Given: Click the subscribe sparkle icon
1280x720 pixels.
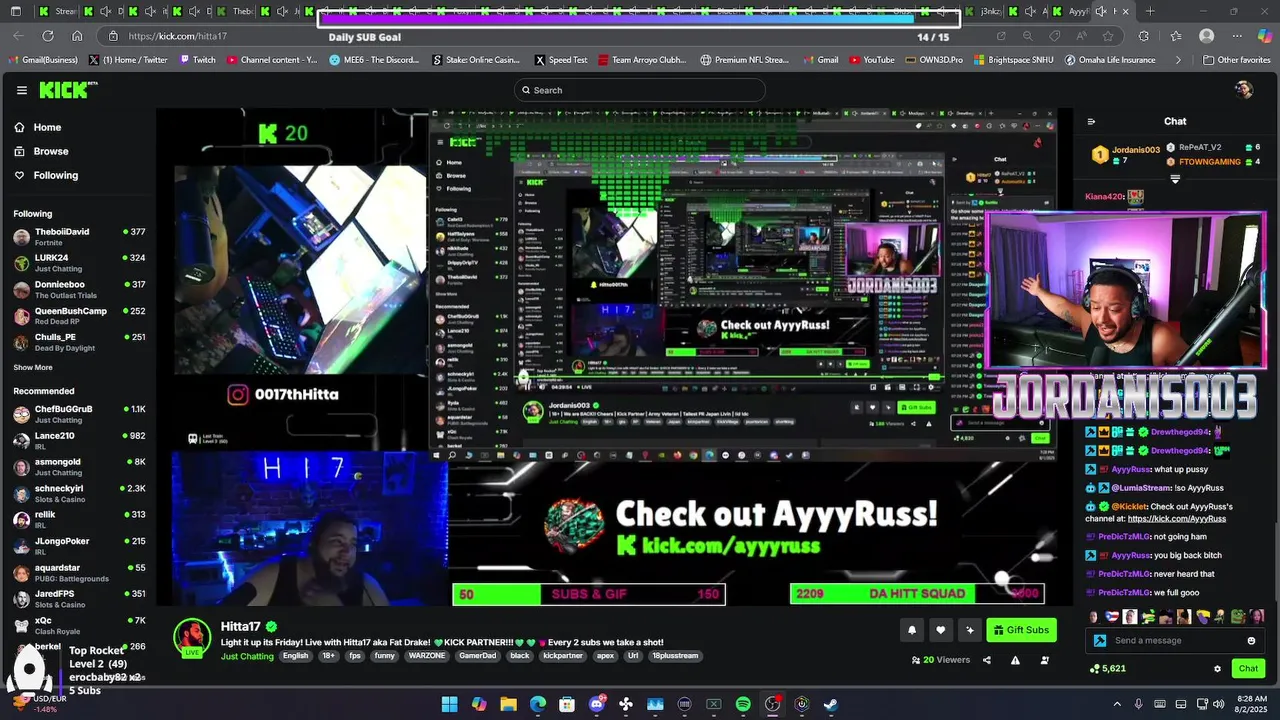Looking at the screenshot, I should click(969, 630).
